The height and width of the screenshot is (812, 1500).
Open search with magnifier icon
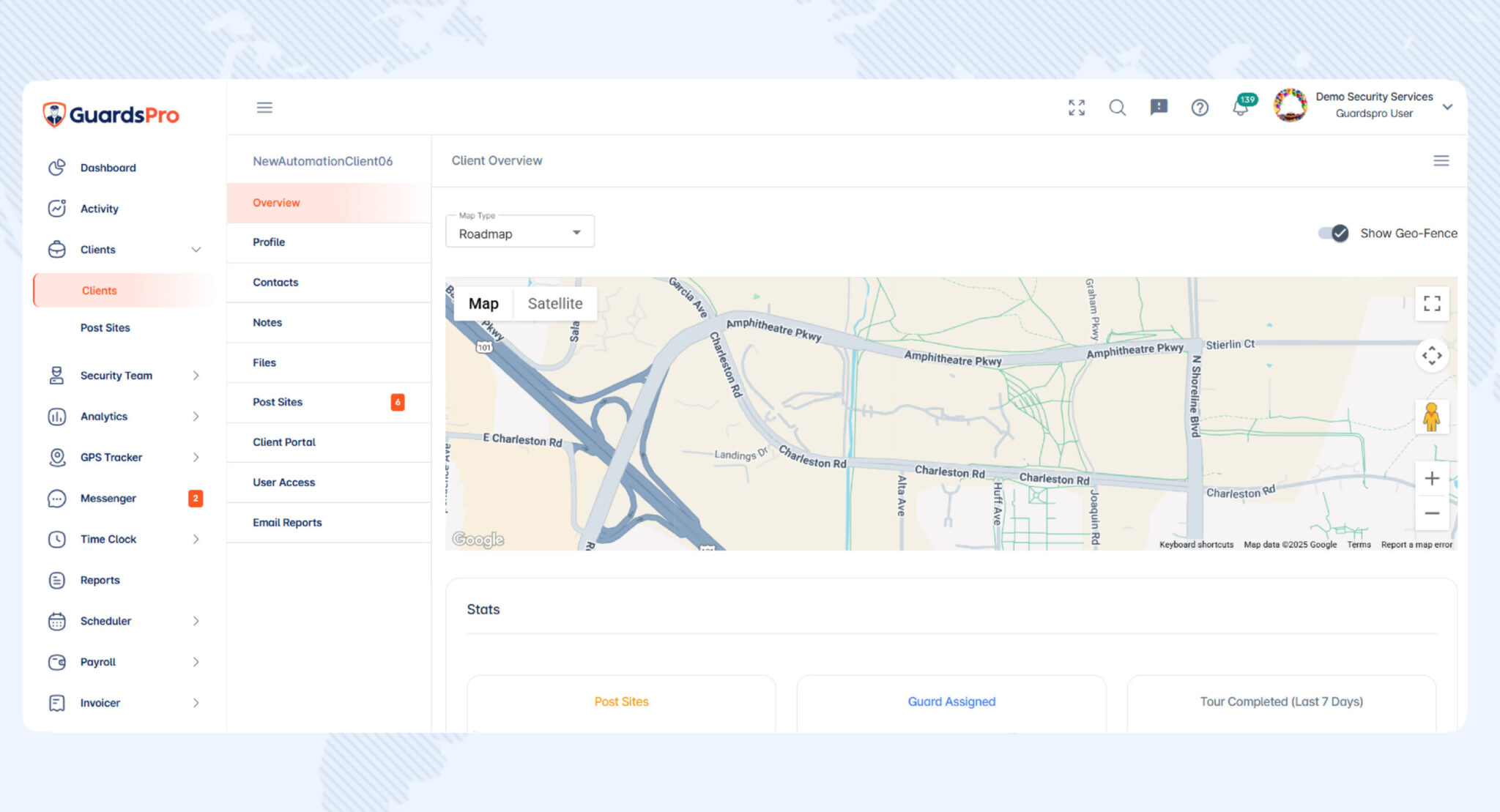pos(1117,108)
